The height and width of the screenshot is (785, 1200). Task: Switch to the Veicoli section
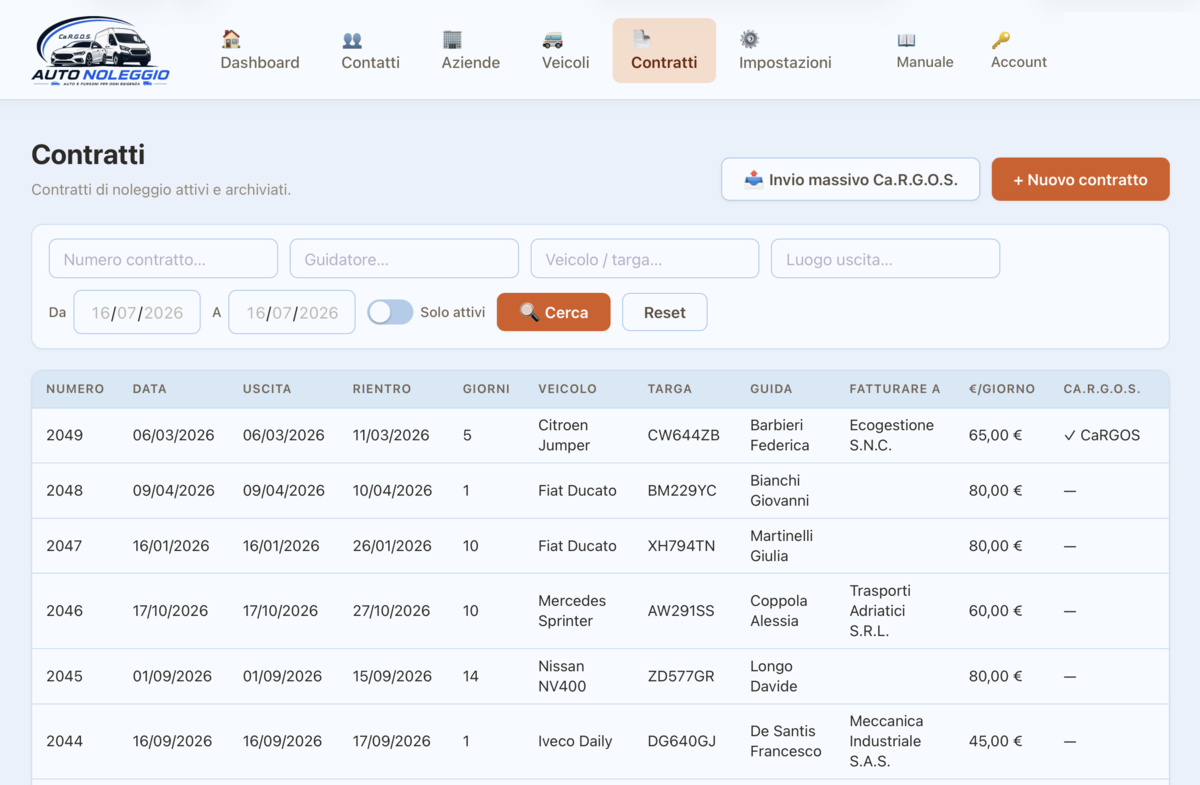[565, 50]
